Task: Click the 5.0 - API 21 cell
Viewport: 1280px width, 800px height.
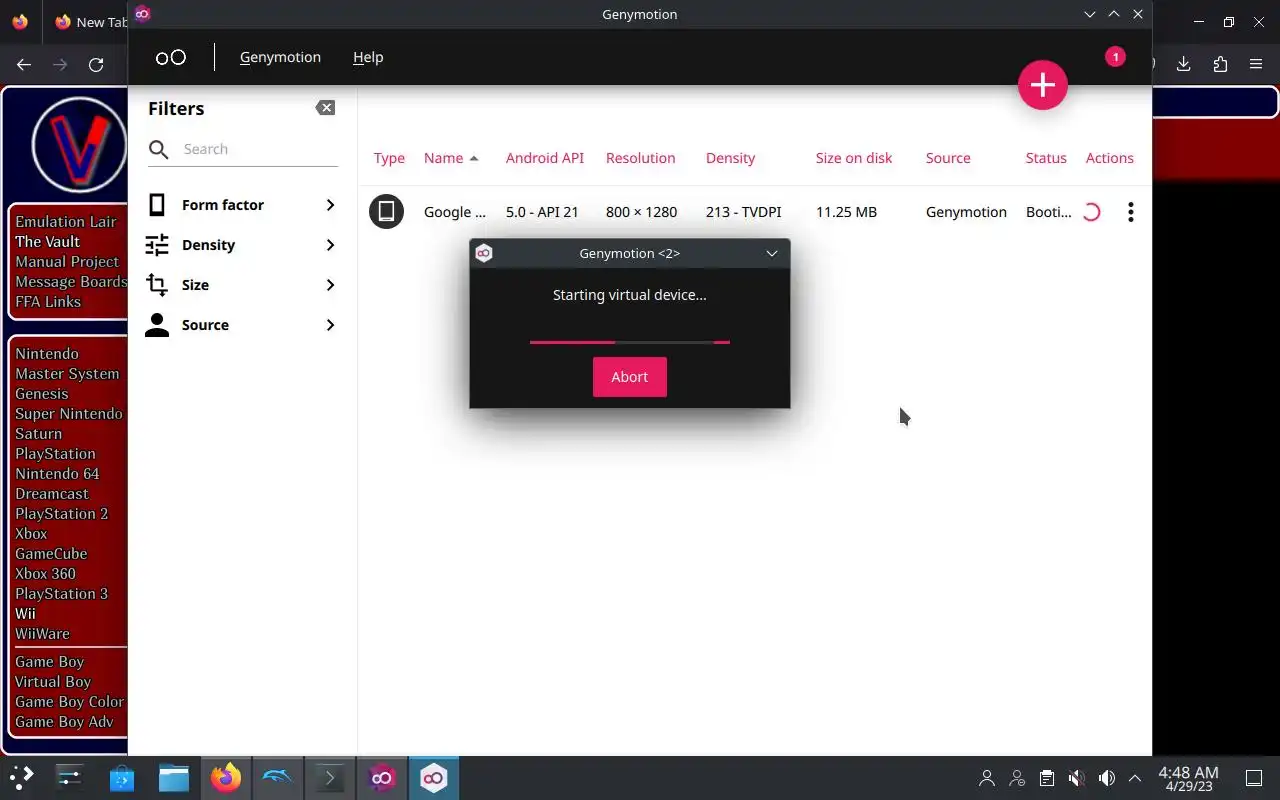Action: (542, 212)
